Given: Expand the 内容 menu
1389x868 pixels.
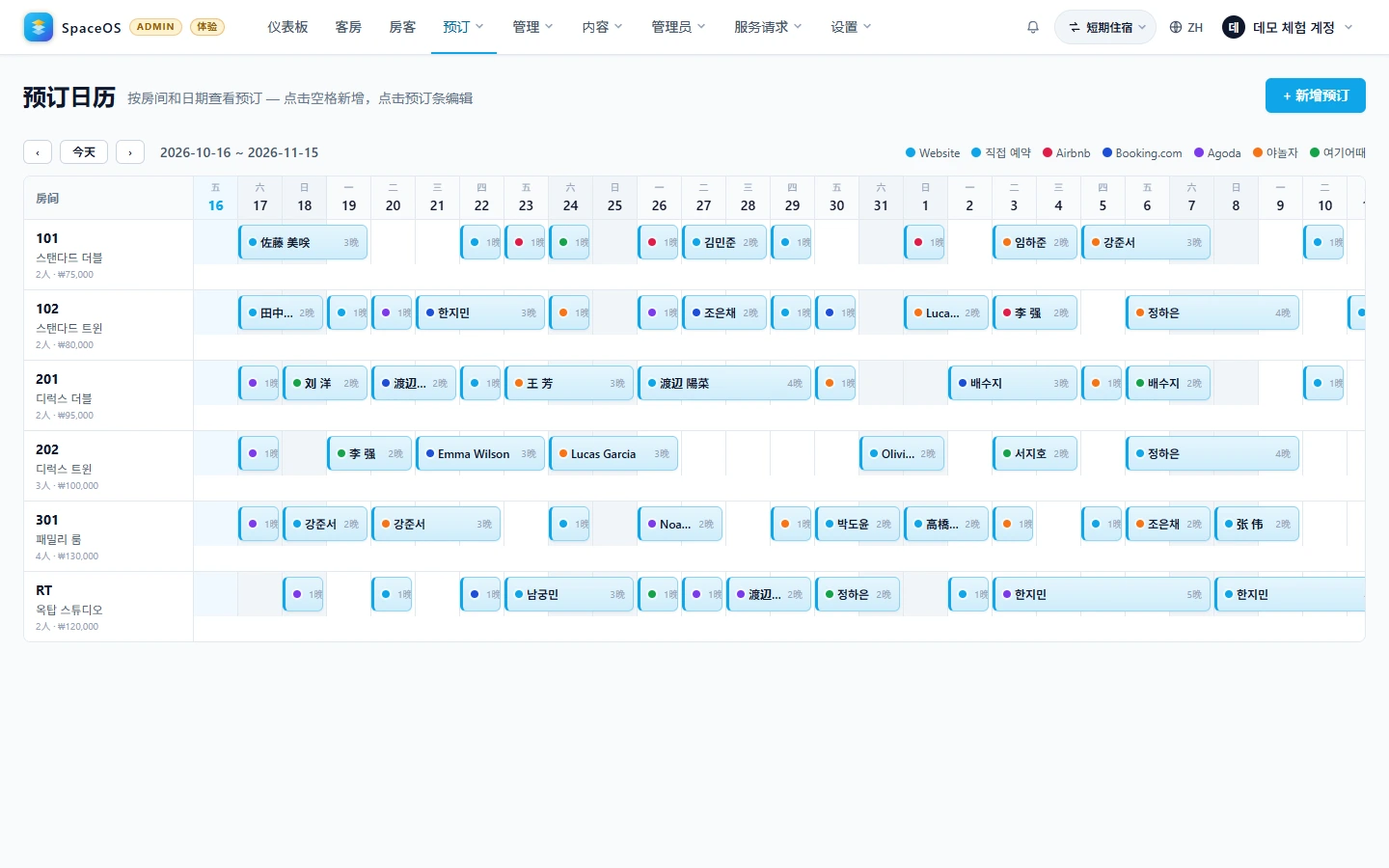Looking at the screenshot, I should 602,27.
